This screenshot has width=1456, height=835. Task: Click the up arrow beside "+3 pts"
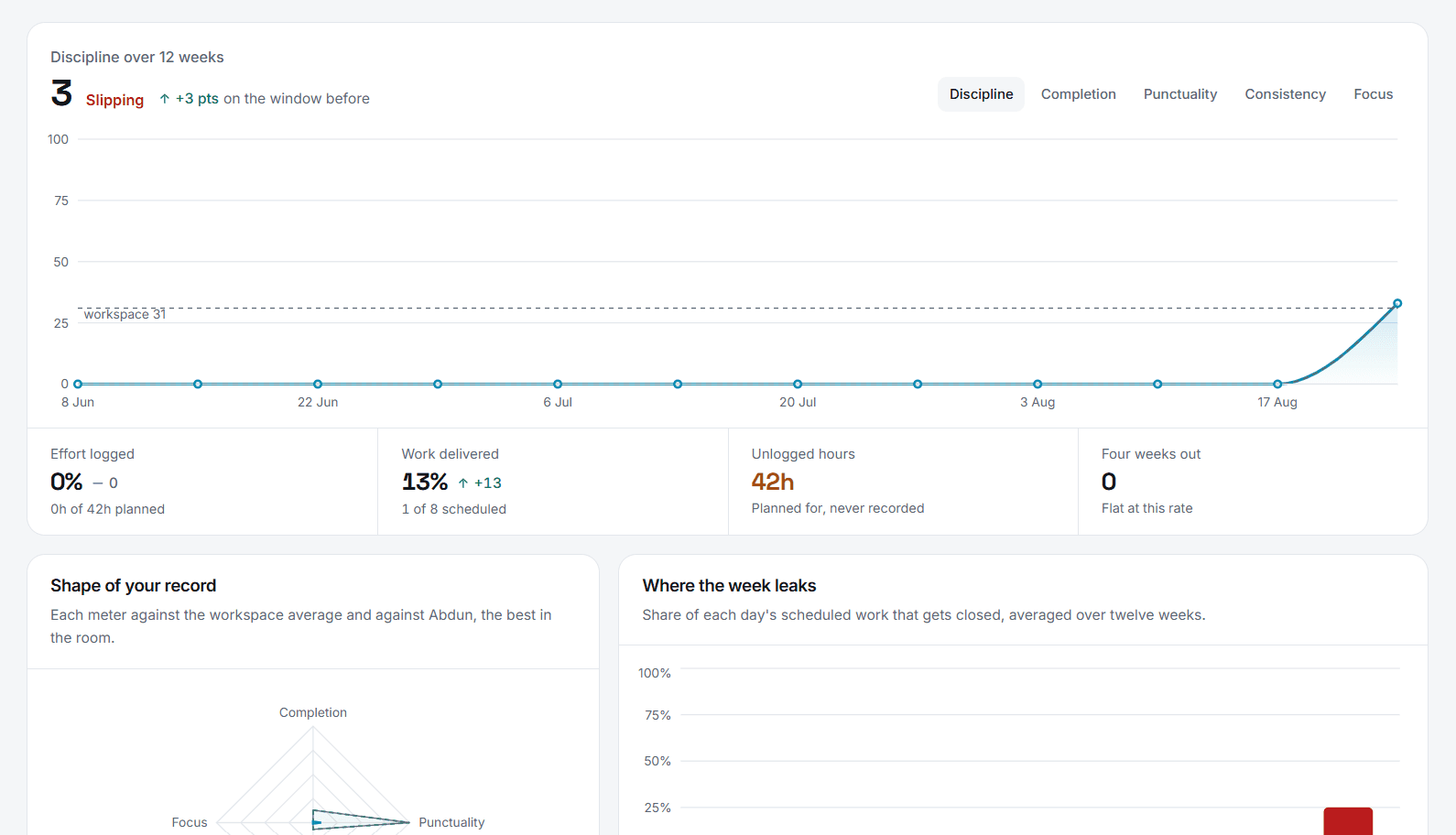click(x=165, y=99)
